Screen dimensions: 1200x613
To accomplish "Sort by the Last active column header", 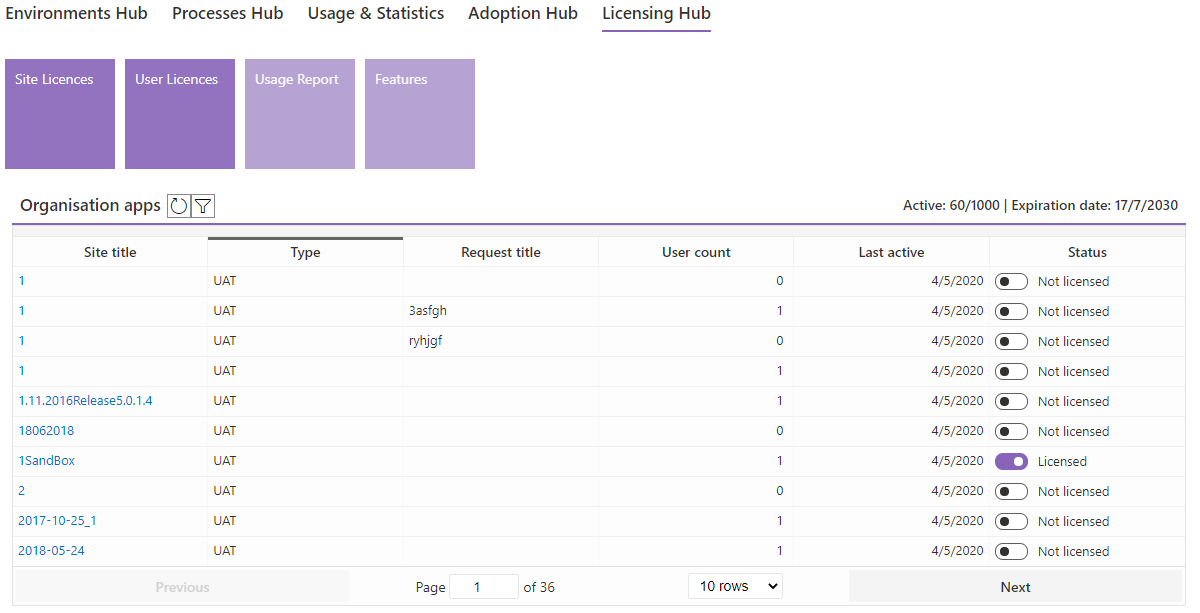I will tap(891, 252).
